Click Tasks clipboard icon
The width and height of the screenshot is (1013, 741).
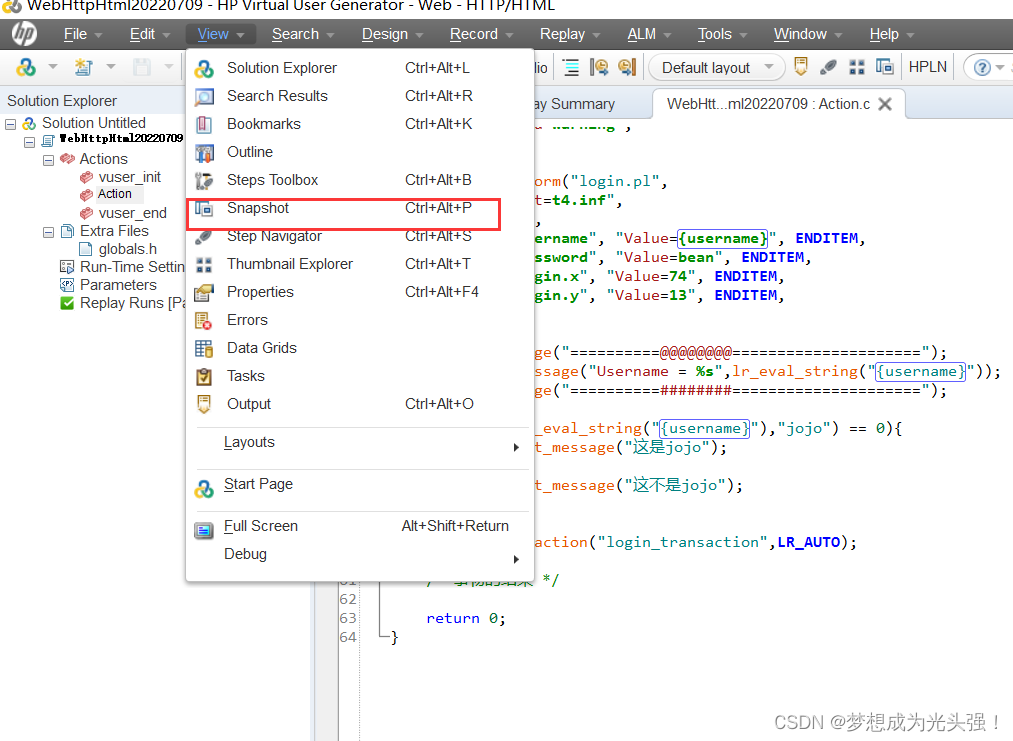point(204,377)
